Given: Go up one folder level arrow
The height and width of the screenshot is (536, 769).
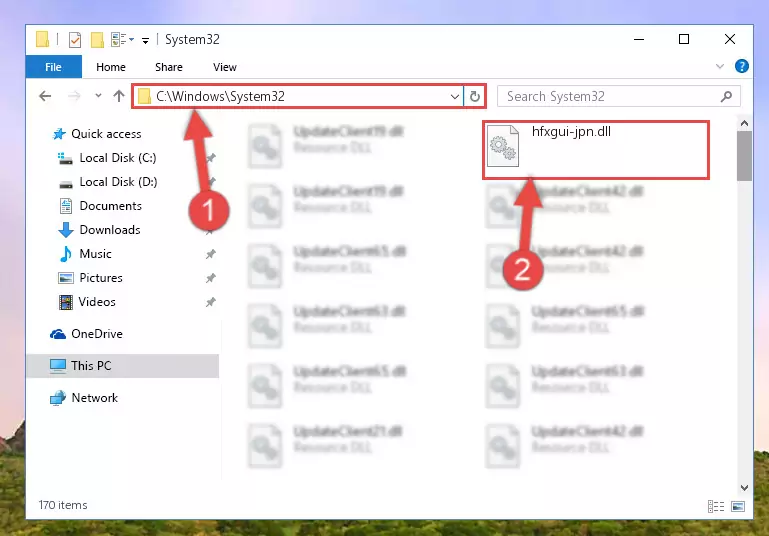Looking at the screenshot, I should click(119, 96).
